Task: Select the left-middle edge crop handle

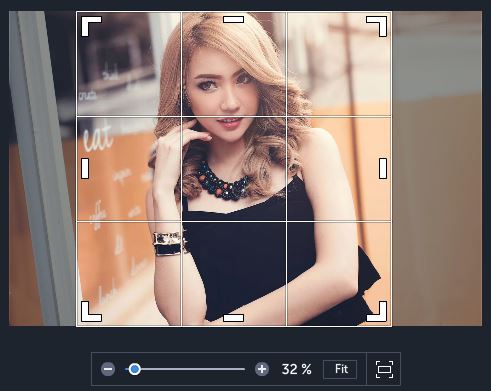Action: click(x=85, y=168)
